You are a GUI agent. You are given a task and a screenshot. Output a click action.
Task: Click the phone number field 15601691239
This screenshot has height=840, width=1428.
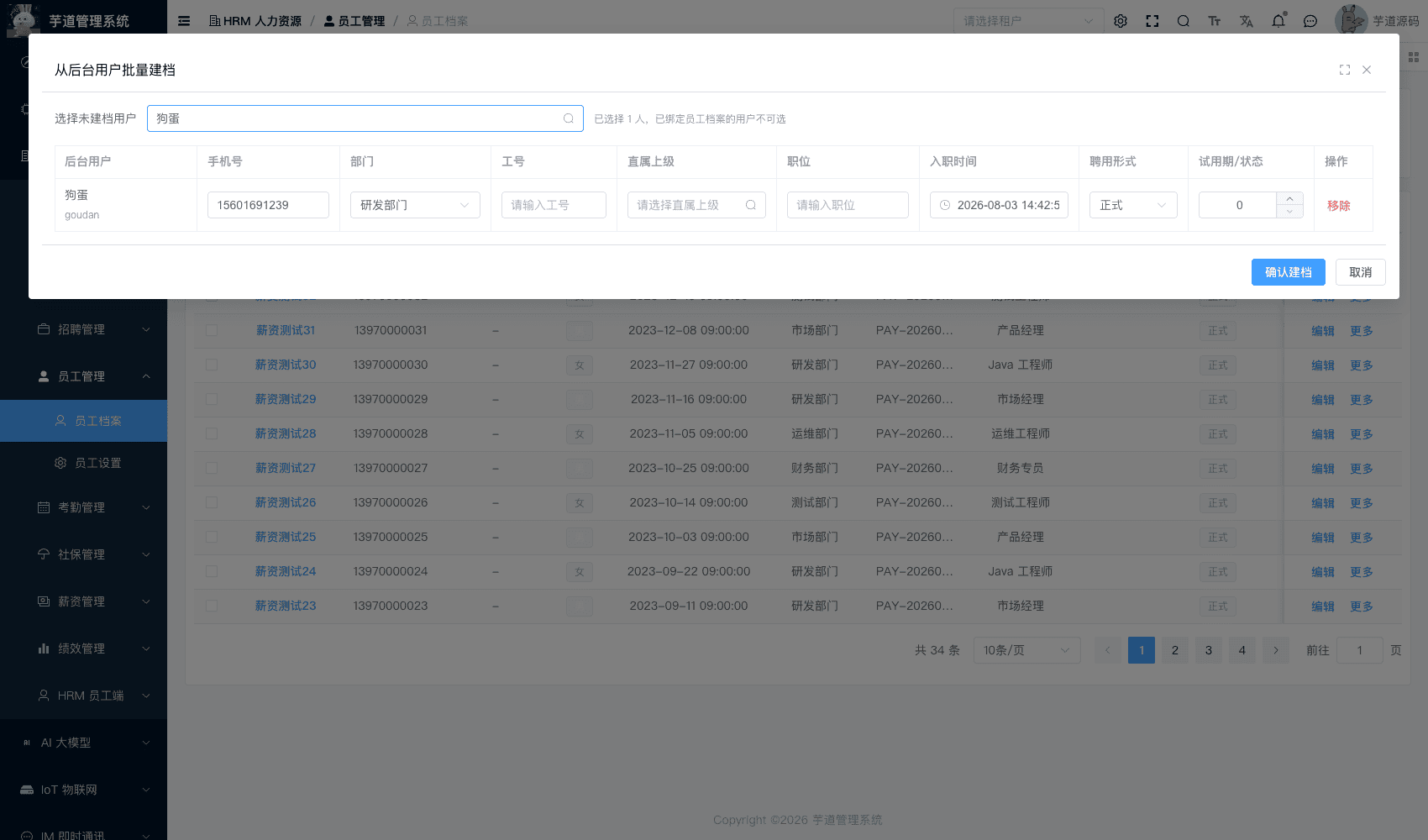coord(268,205)
